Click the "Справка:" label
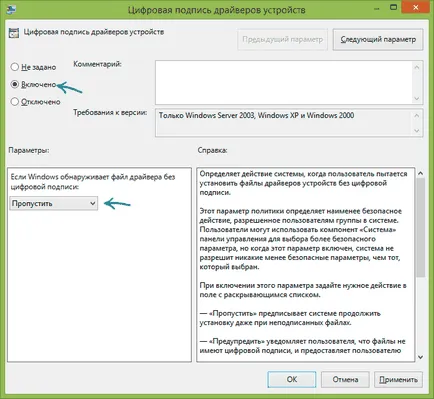Image resolution: width=434 pixels, height=399 pixels. [212, 150]
